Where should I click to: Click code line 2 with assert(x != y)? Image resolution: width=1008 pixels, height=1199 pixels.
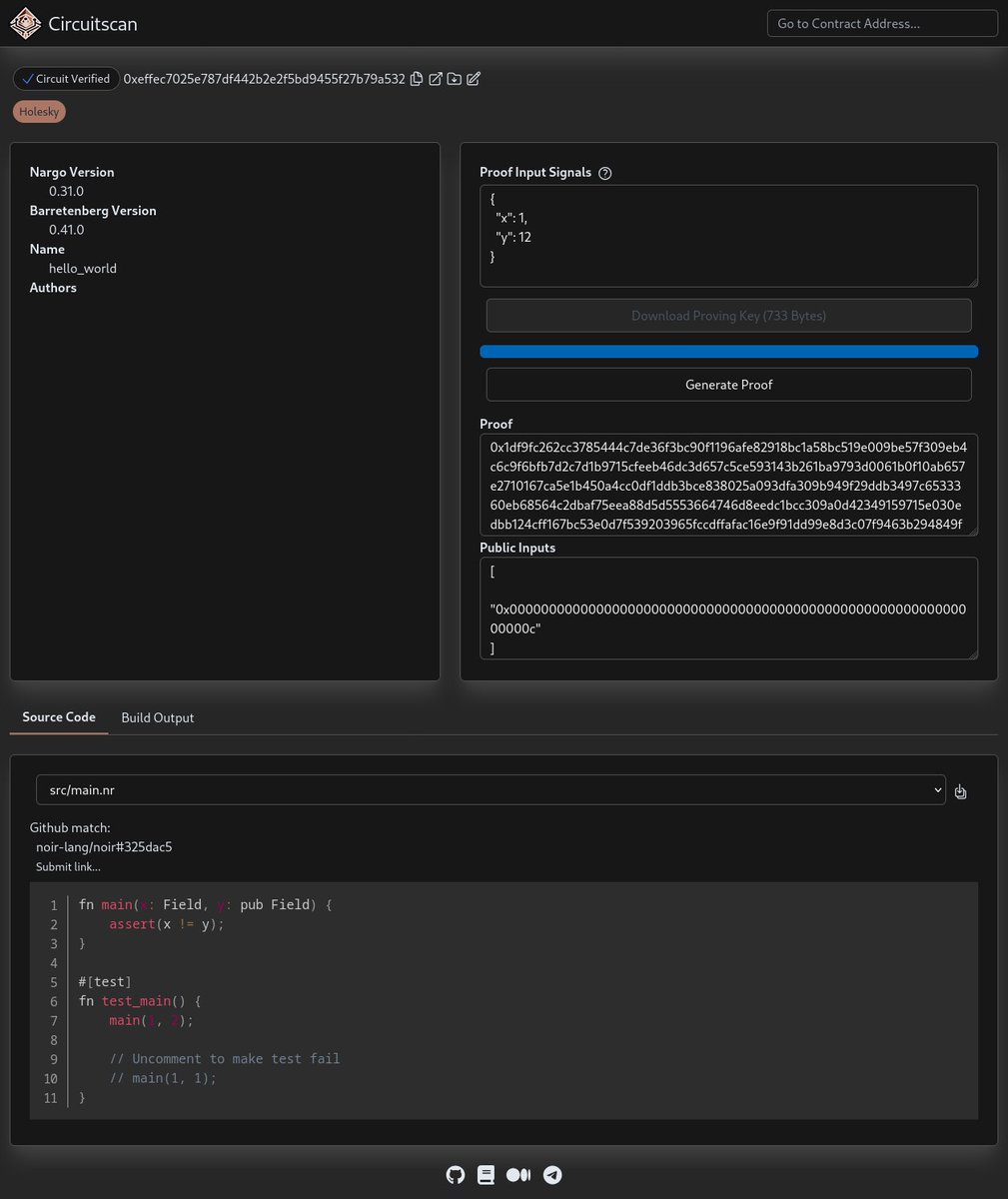pyautogui.click(x=167, y=924)
